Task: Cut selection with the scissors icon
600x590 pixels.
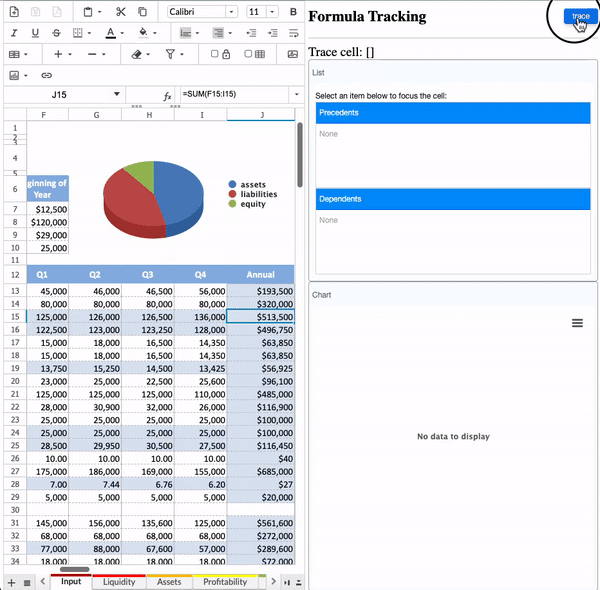Action: click(121, 12)
